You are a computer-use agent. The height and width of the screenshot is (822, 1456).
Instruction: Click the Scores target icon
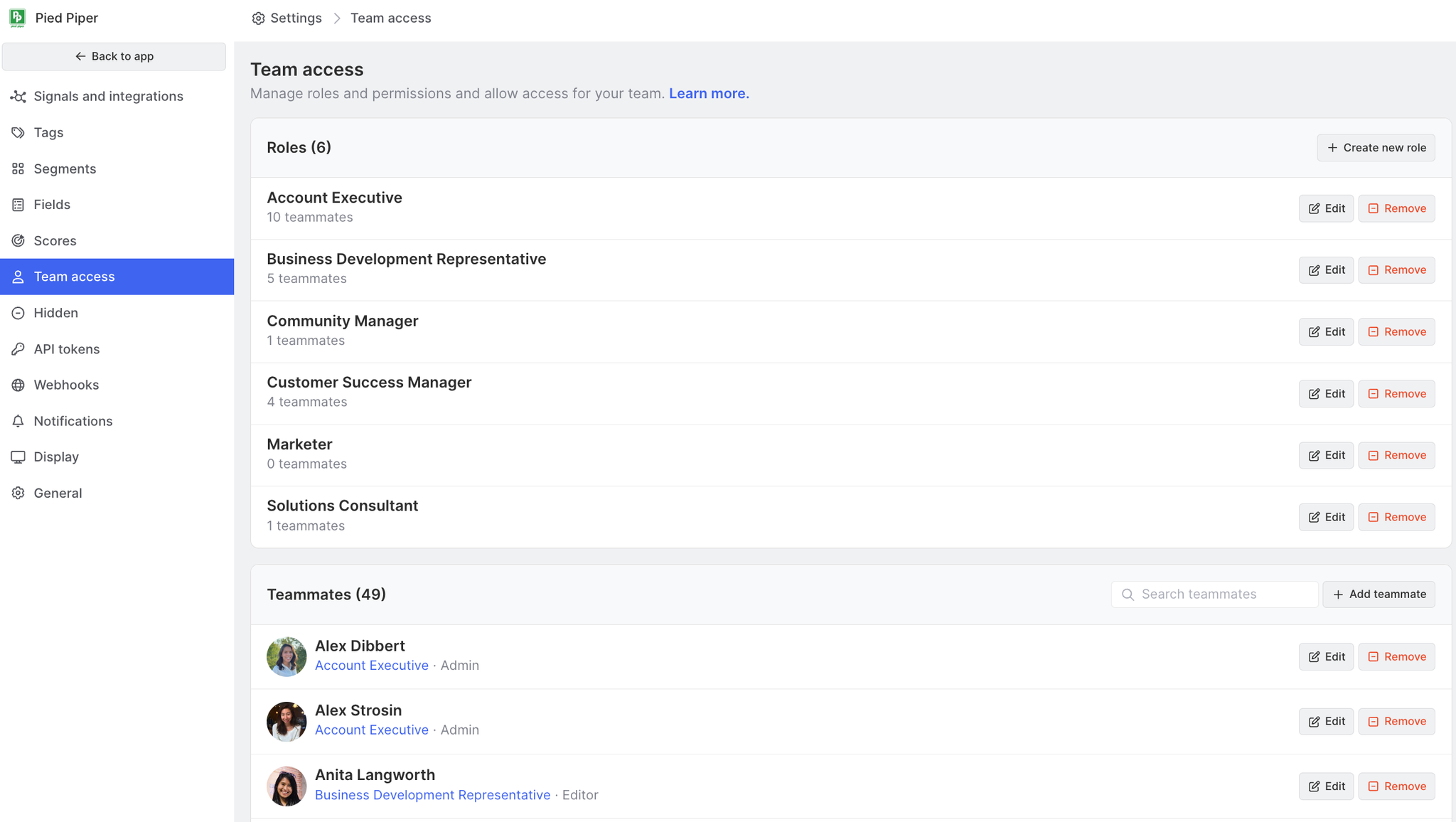click(18, 240)
